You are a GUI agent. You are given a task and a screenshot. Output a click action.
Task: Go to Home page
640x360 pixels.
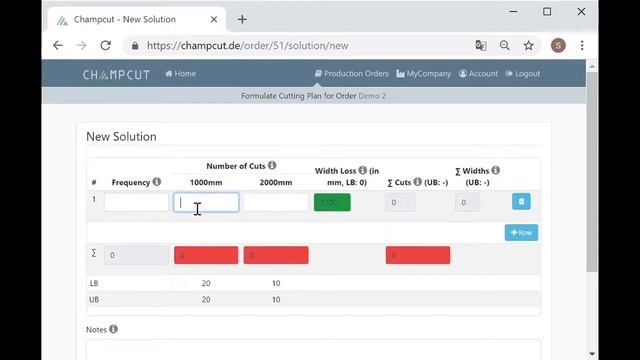point(180,74)
